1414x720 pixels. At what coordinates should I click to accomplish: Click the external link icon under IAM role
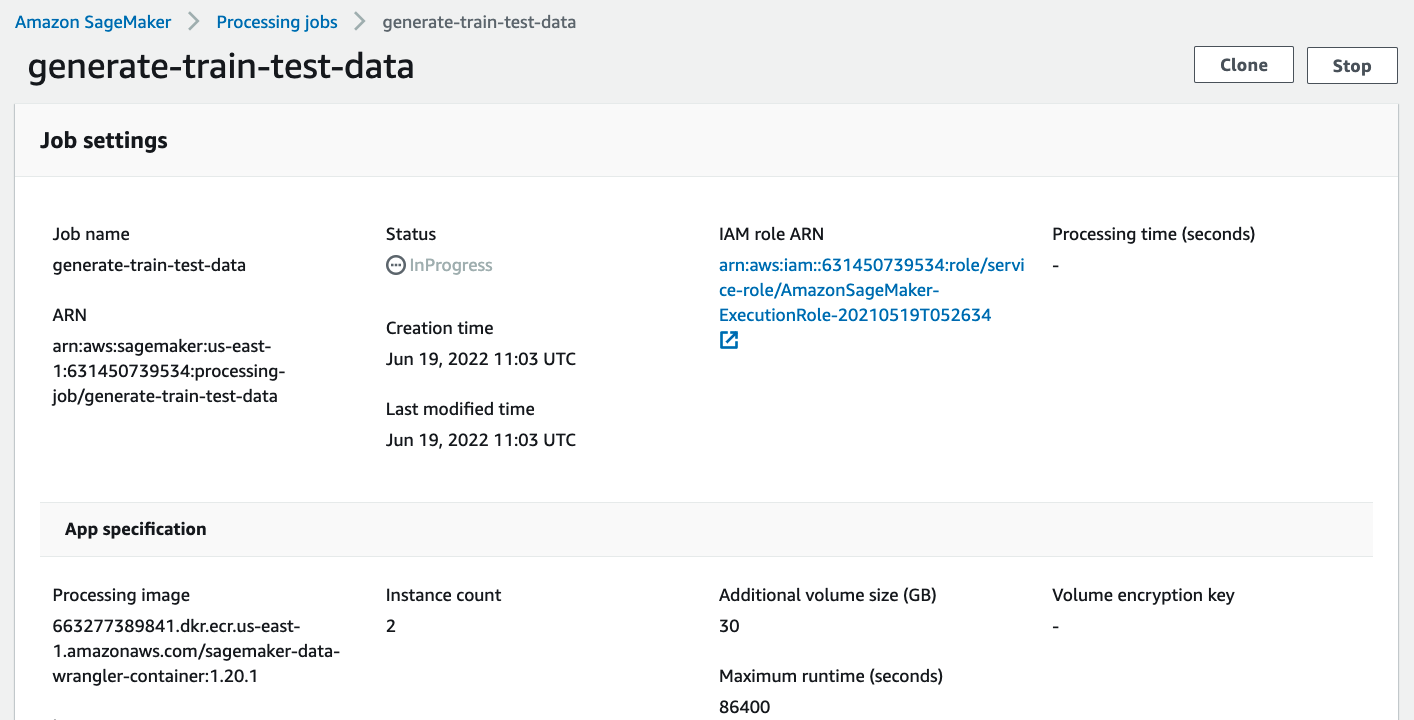pyautogui.click(x=729, y=340)
